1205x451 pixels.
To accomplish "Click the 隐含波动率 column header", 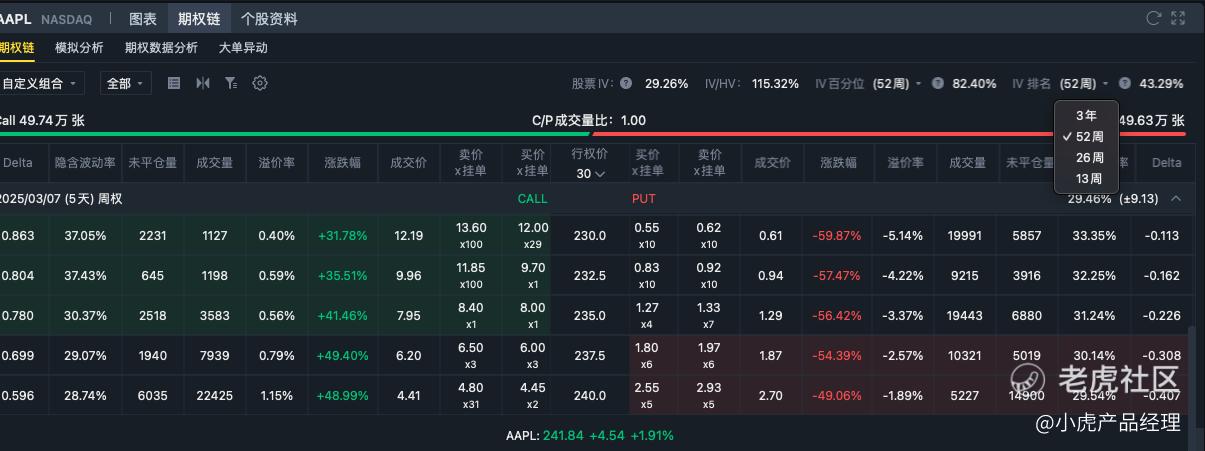I will [x=85, y=162].
